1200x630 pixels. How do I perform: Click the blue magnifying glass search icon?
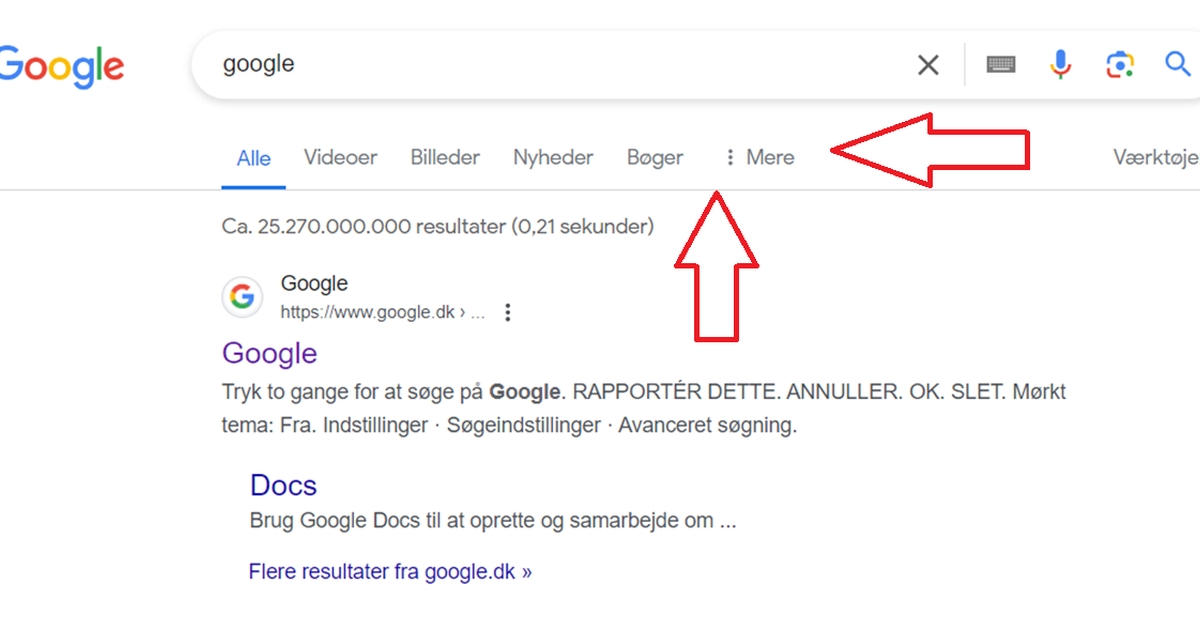coord(1178,64)
